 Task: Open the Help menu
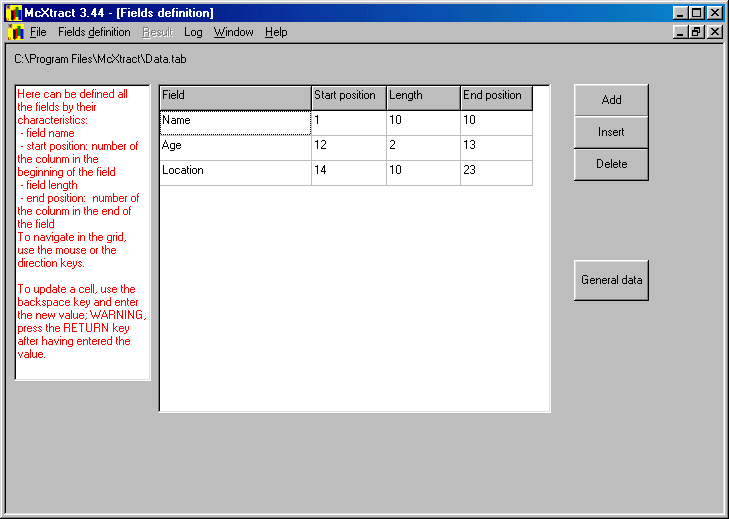(276, 32)
